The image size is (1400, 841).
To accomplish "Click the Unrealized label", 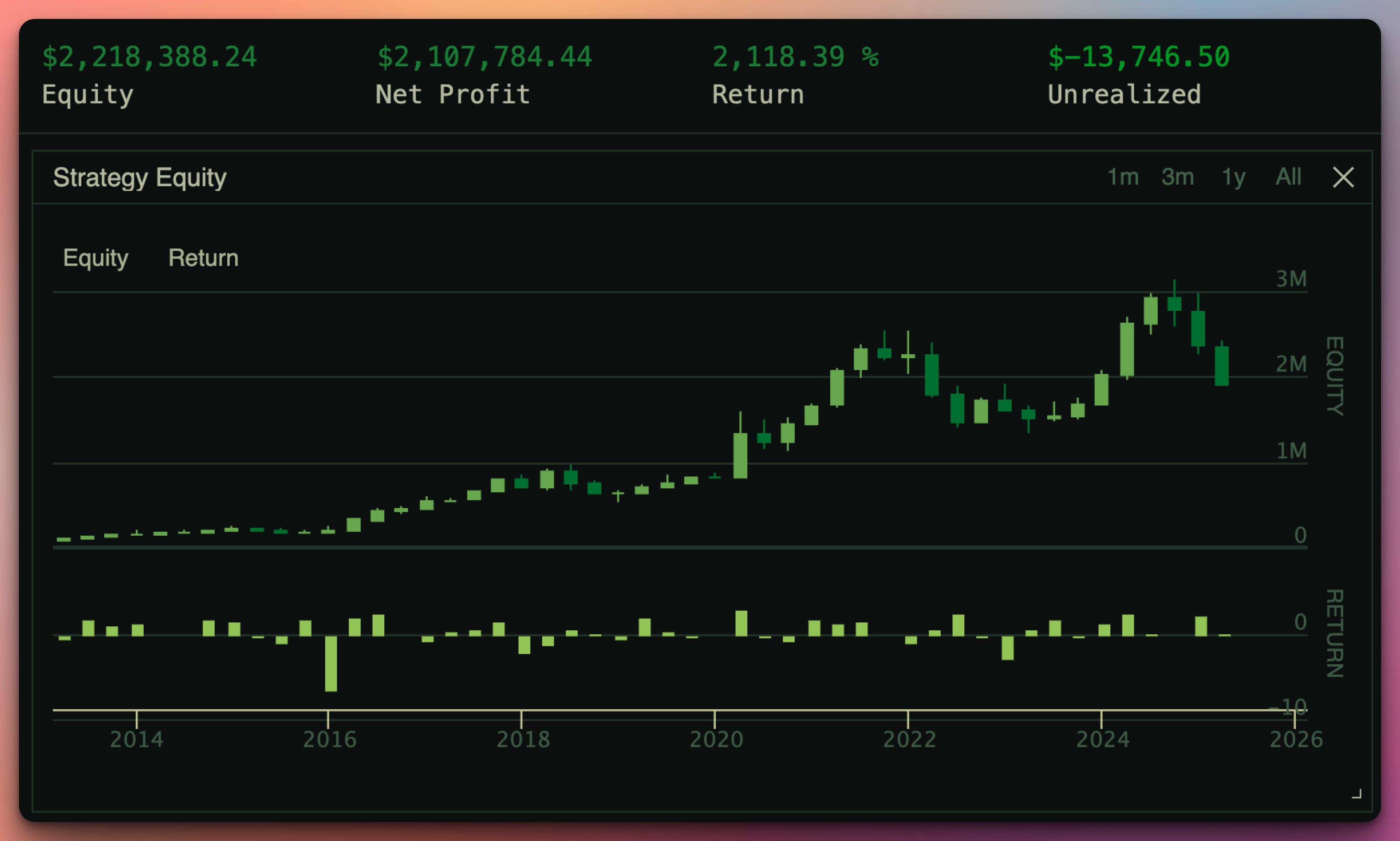I will [x=1125, y=94].
